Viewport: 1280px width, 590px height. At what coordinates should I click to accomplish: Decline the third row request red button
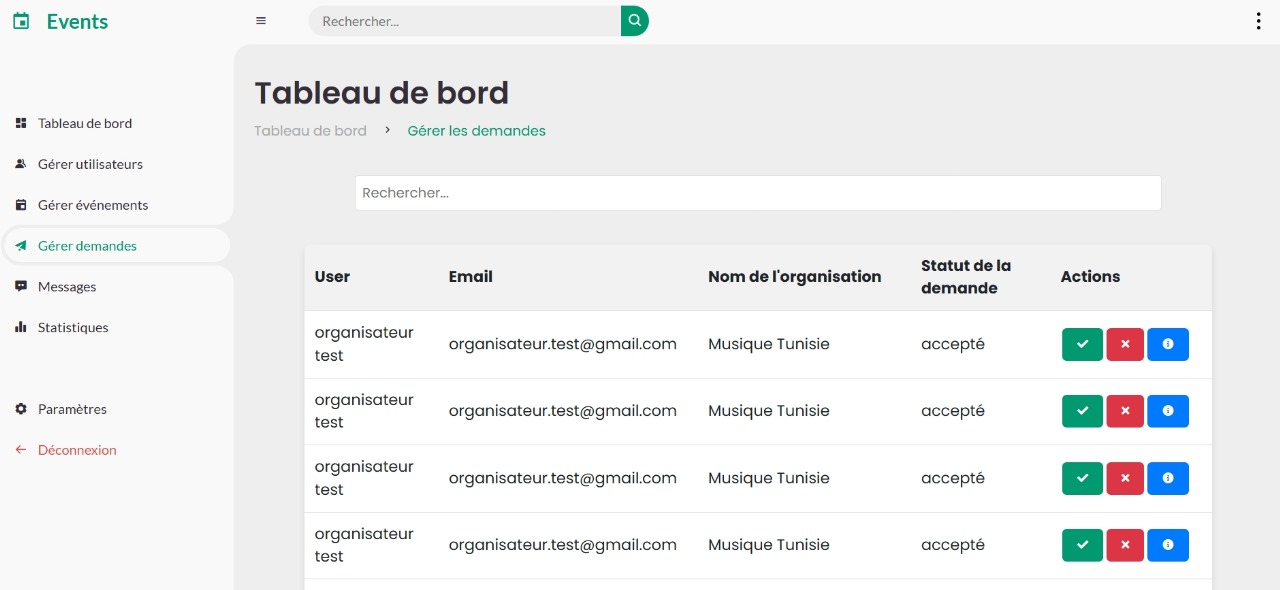1125,478
